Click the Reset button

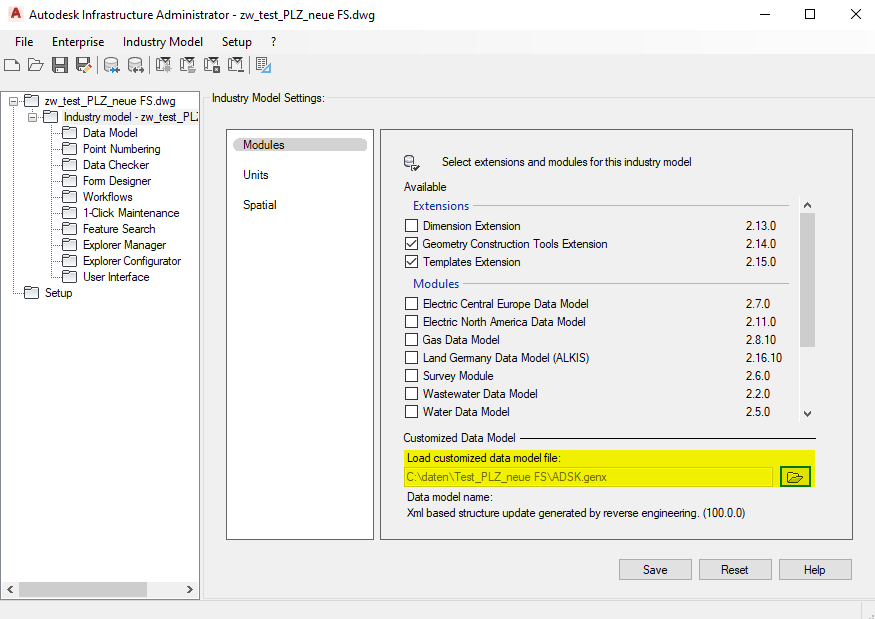coord(735,570)
